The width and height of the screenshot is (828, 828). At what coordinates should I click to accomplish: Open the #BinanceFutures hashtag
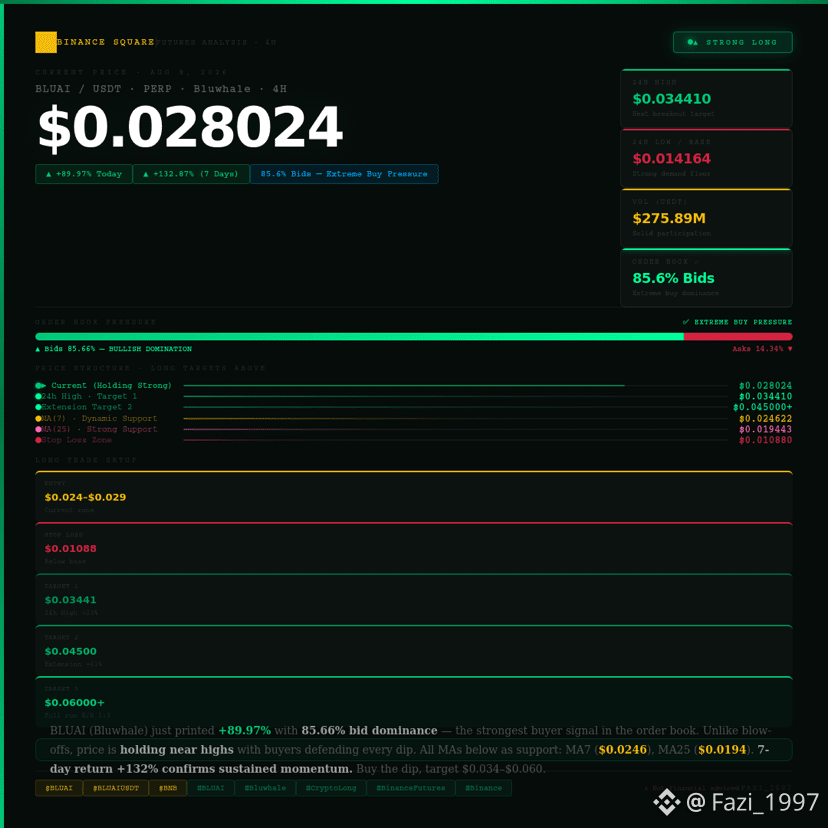(410, 788)
